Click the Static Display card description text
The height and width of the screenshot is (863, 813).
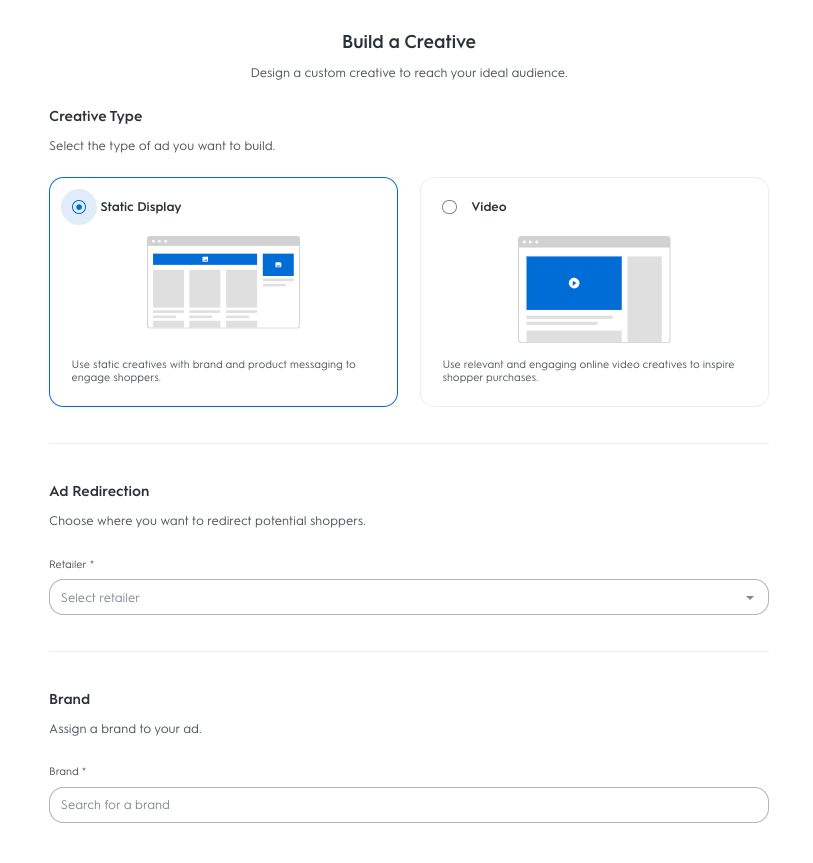click(213, 371)
